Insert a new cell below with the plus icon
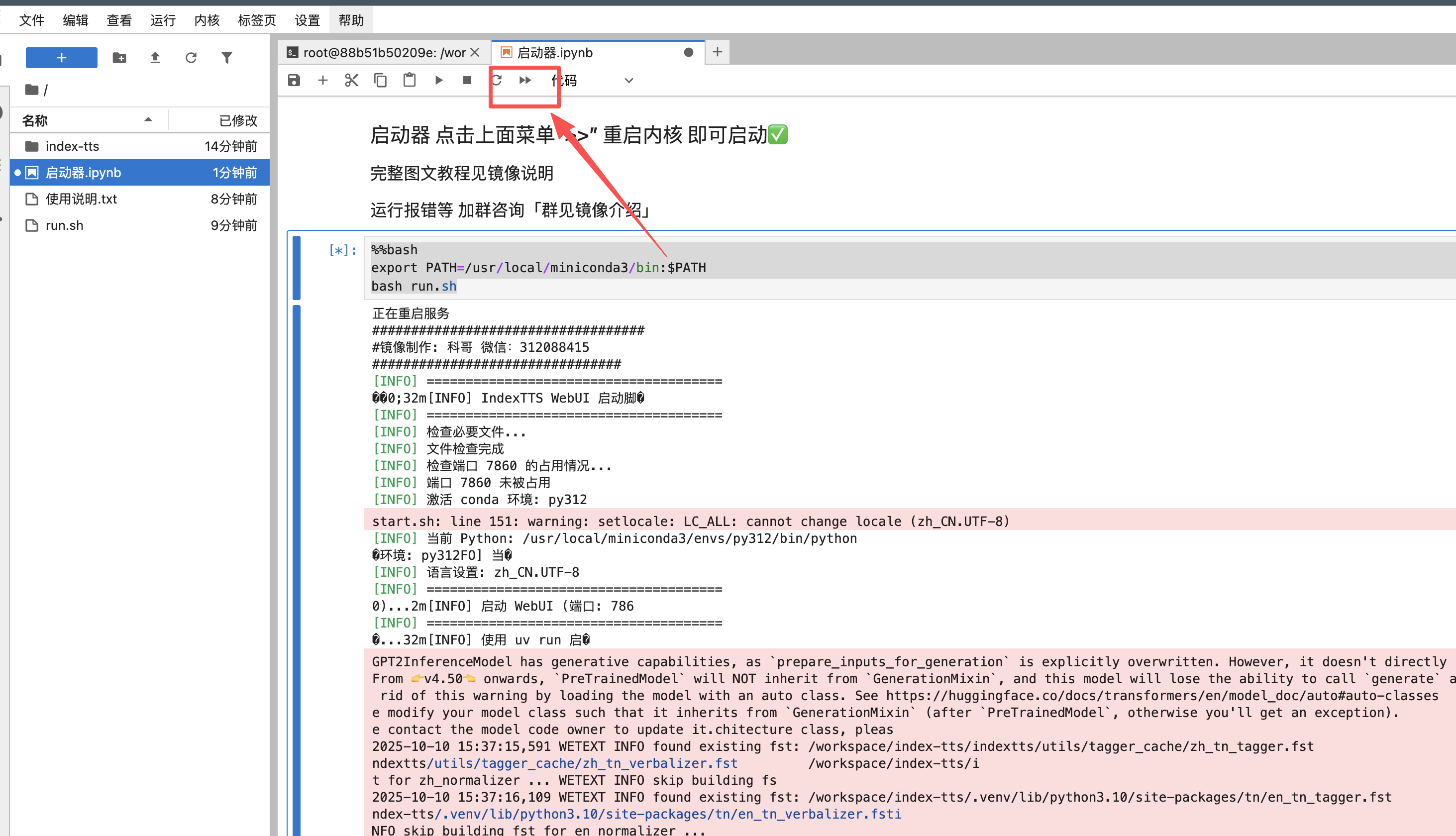 [x=322, y=81]
